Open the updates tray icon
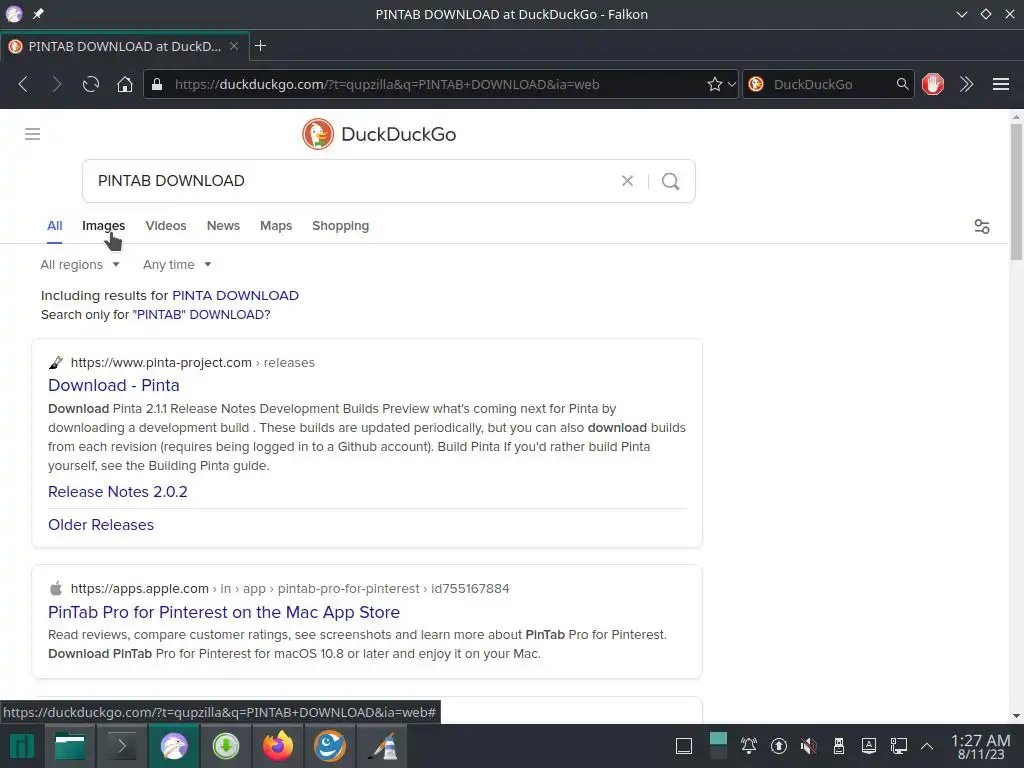This screenshot has height=768, width=1024. pos(778,746)
